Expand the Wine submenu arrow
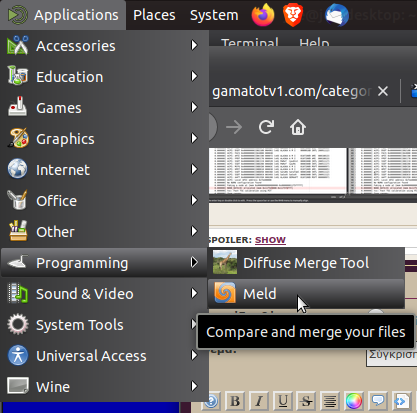This screenshot has height=413, width=417. pyautogui.click(x=194, y=386)
